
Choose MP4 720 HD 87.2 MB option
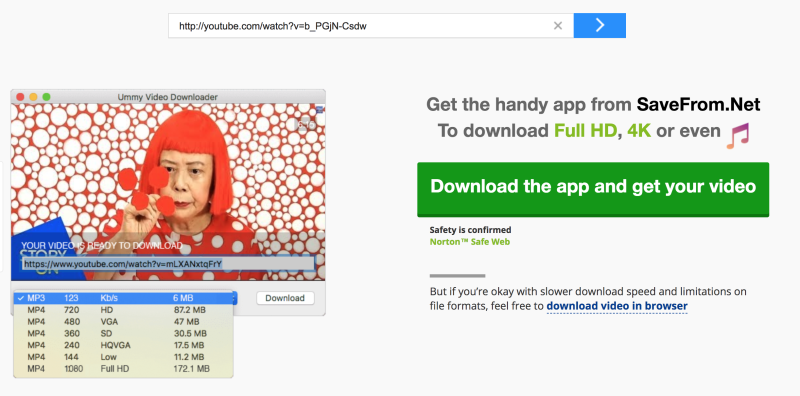pyautogui.click(x=123, y=310)
